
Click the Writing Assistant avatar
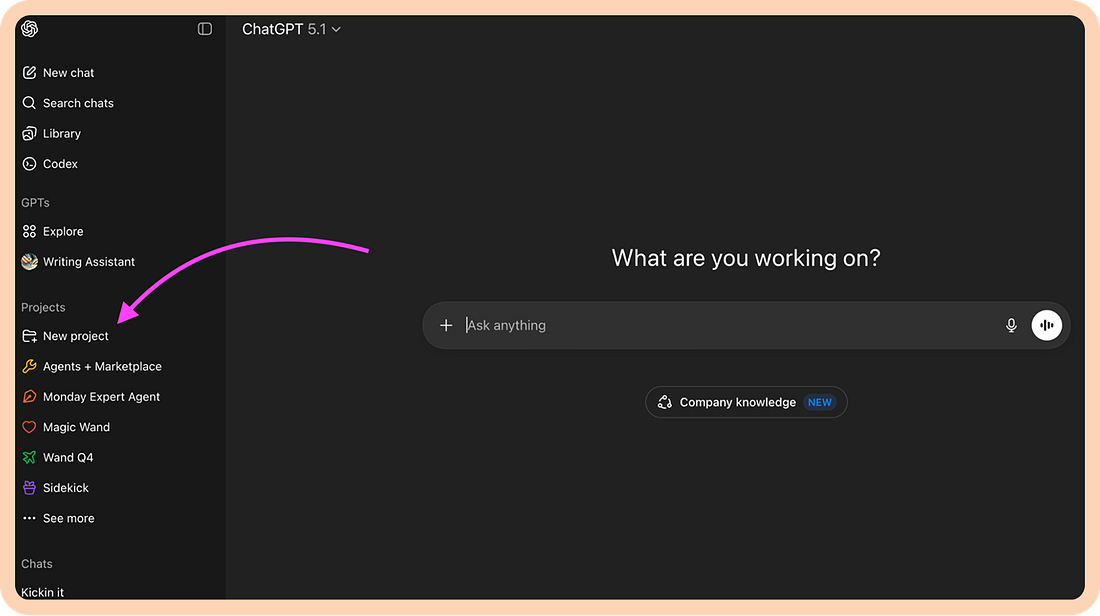pos(29,262)
